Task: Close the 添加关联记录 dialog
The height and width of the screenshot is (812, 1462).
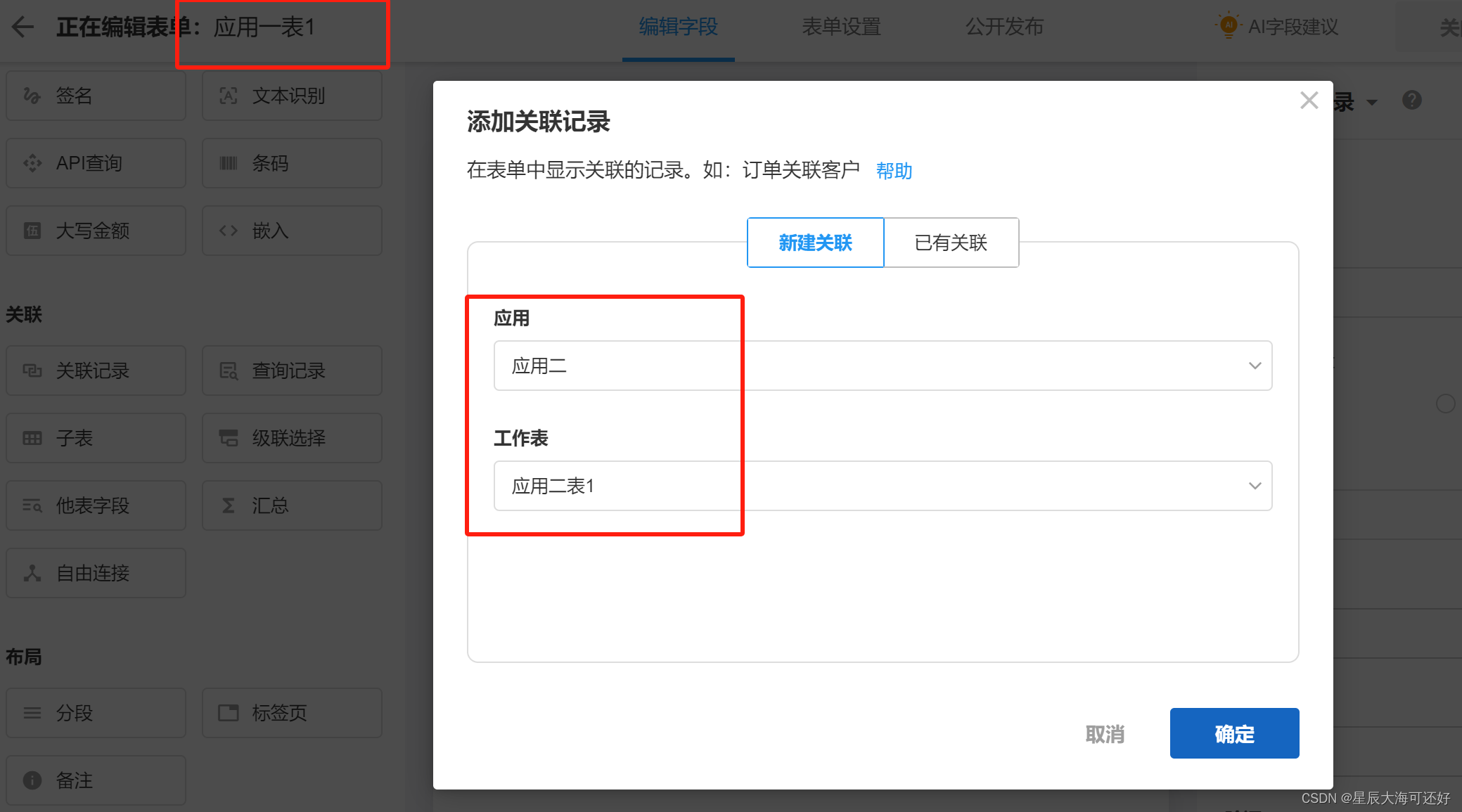Action: [1309, 101]
